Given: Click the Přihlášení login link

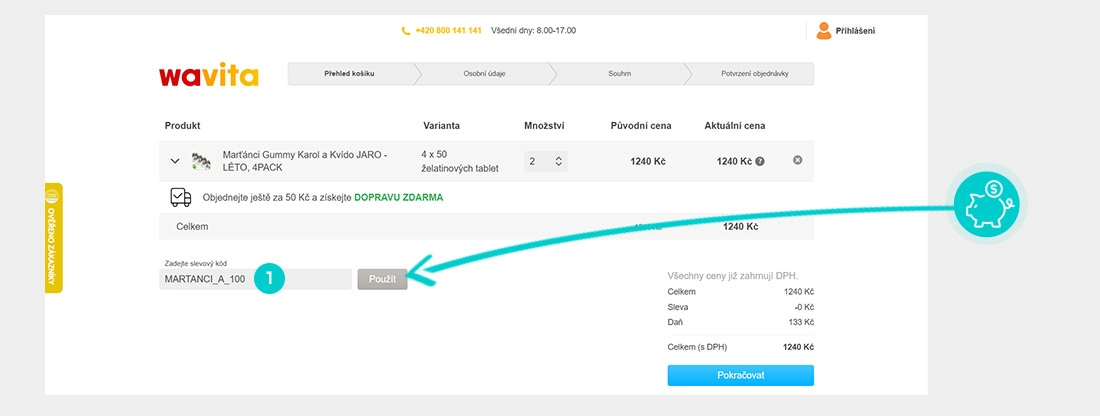Looking at the screenshot, I should [855, 31].
